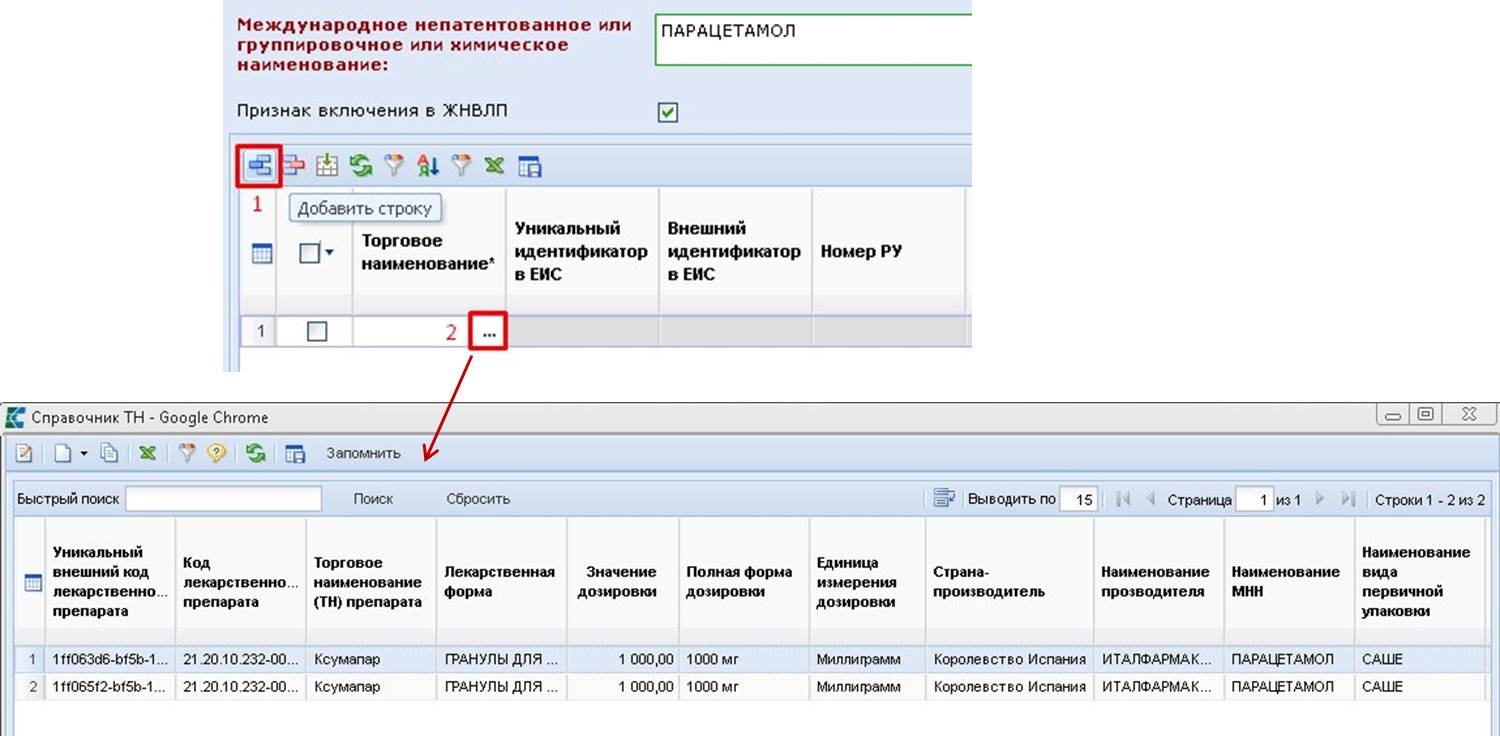Image resolution: width=1500 pixels, height=736 pixels.
Task: Click the Полная форма дозировки column header
Action: click(743, 582)
